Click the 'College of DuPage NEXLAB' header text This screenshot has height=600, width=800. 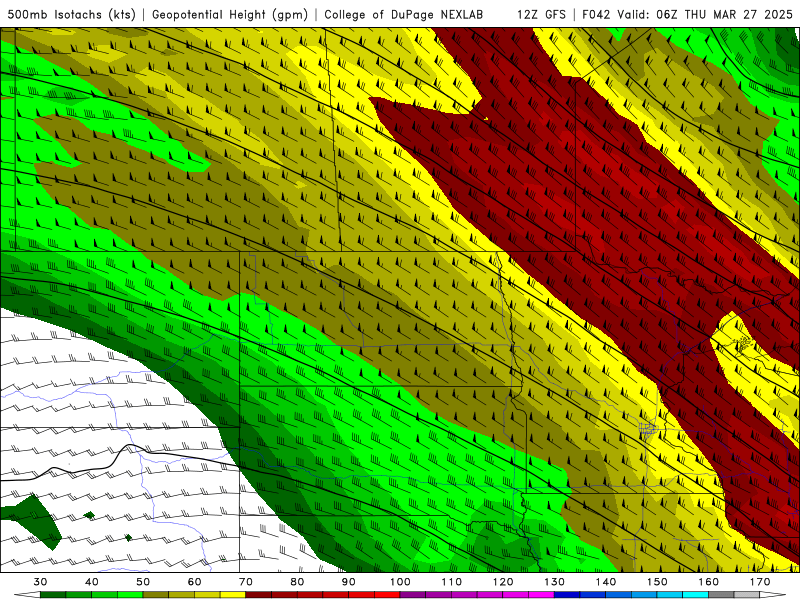tap(404, 14)
